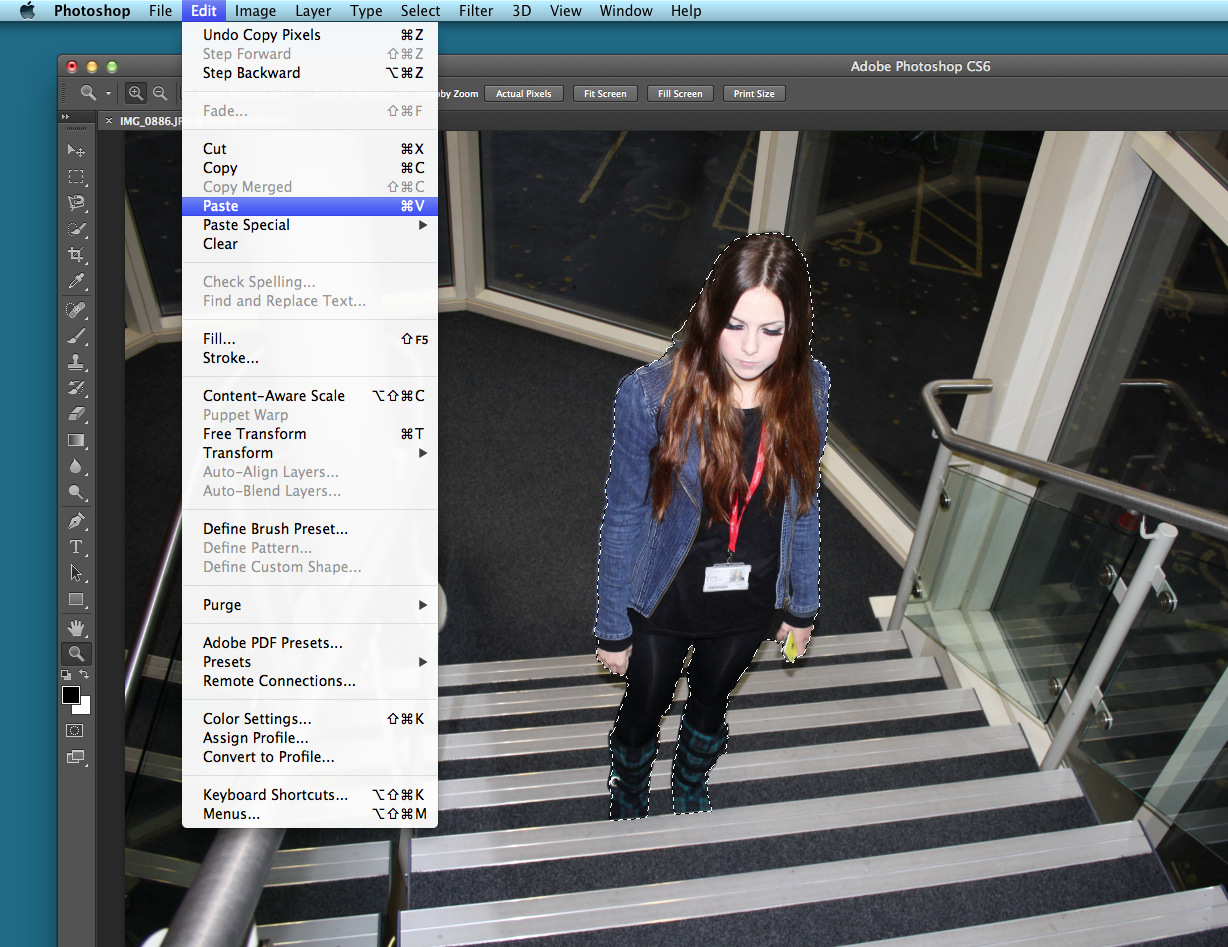Select the Eyedropper tool
Image resolution: width=1228 pixels, height=947 pixels.
76,281
